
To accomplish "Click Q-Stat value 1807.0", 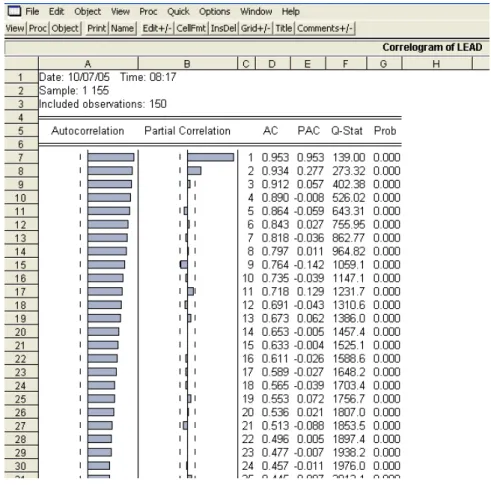I will coord(348,412).
